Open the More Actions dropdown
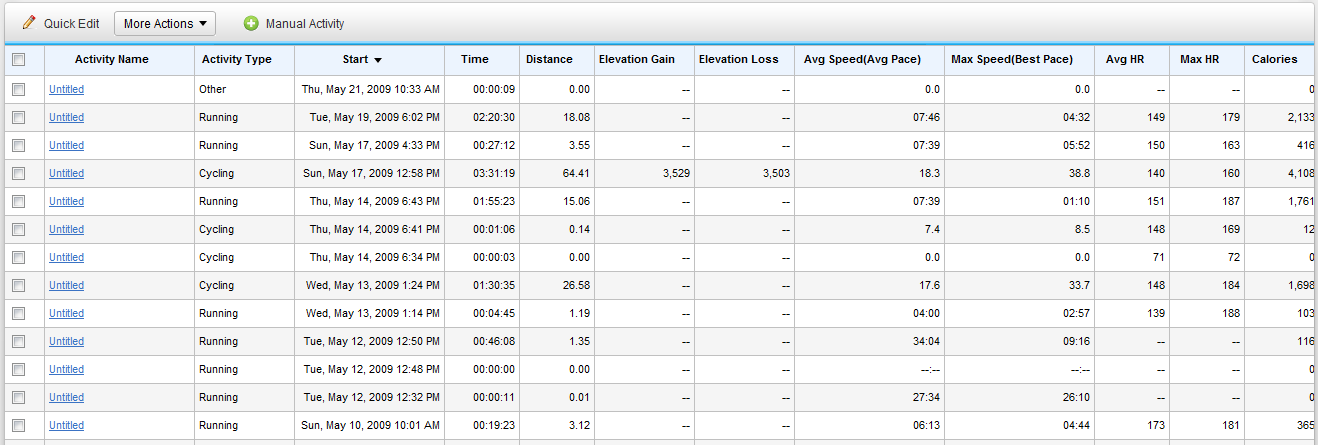This screenshot has width=1318, height=445. pyautogui.click(x=165, y=23)
